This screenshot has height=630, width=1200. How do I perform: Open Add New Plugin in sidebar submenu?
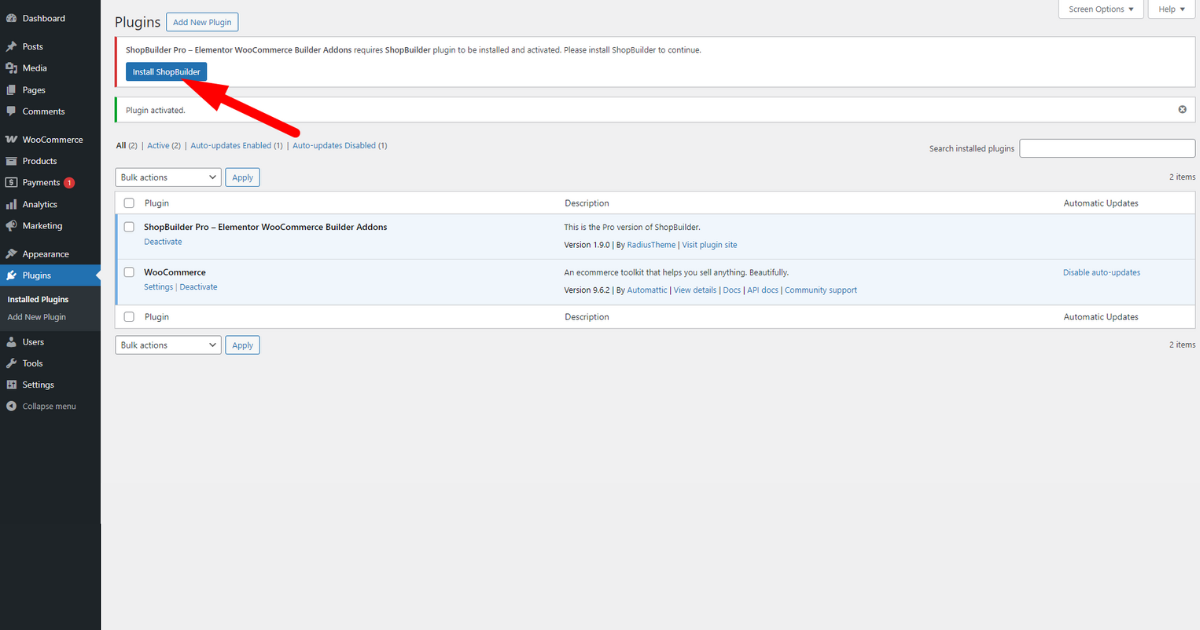37,317
